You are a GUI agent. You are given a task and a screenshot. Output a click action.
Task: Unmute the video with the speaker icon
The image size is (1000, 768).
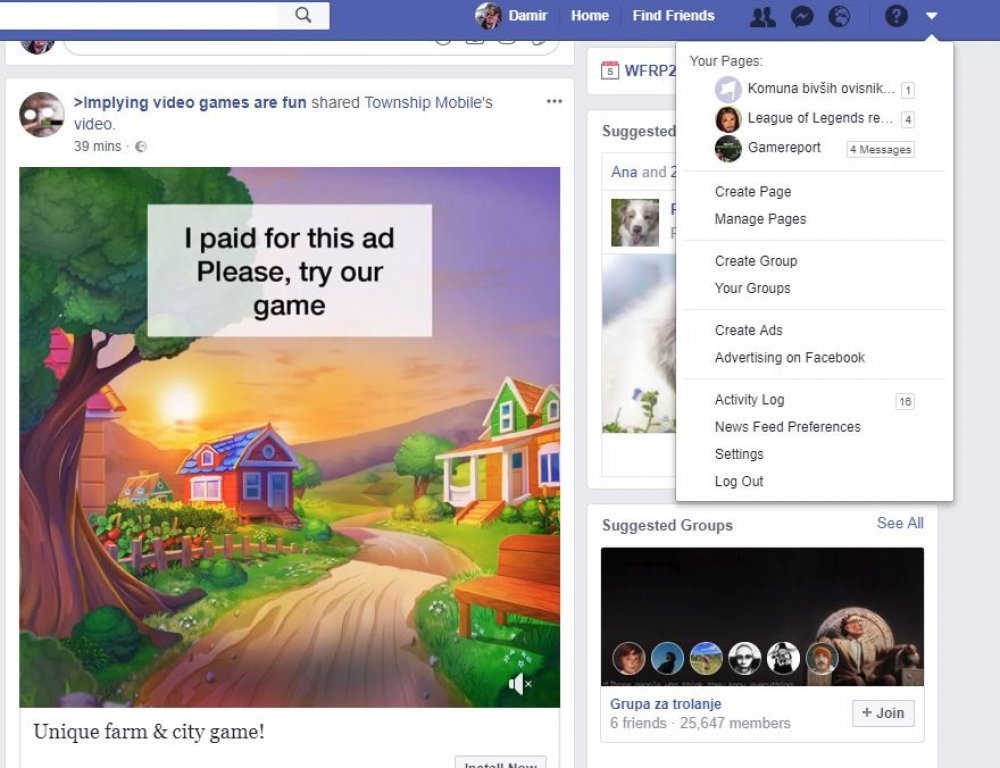pos(520,684)
